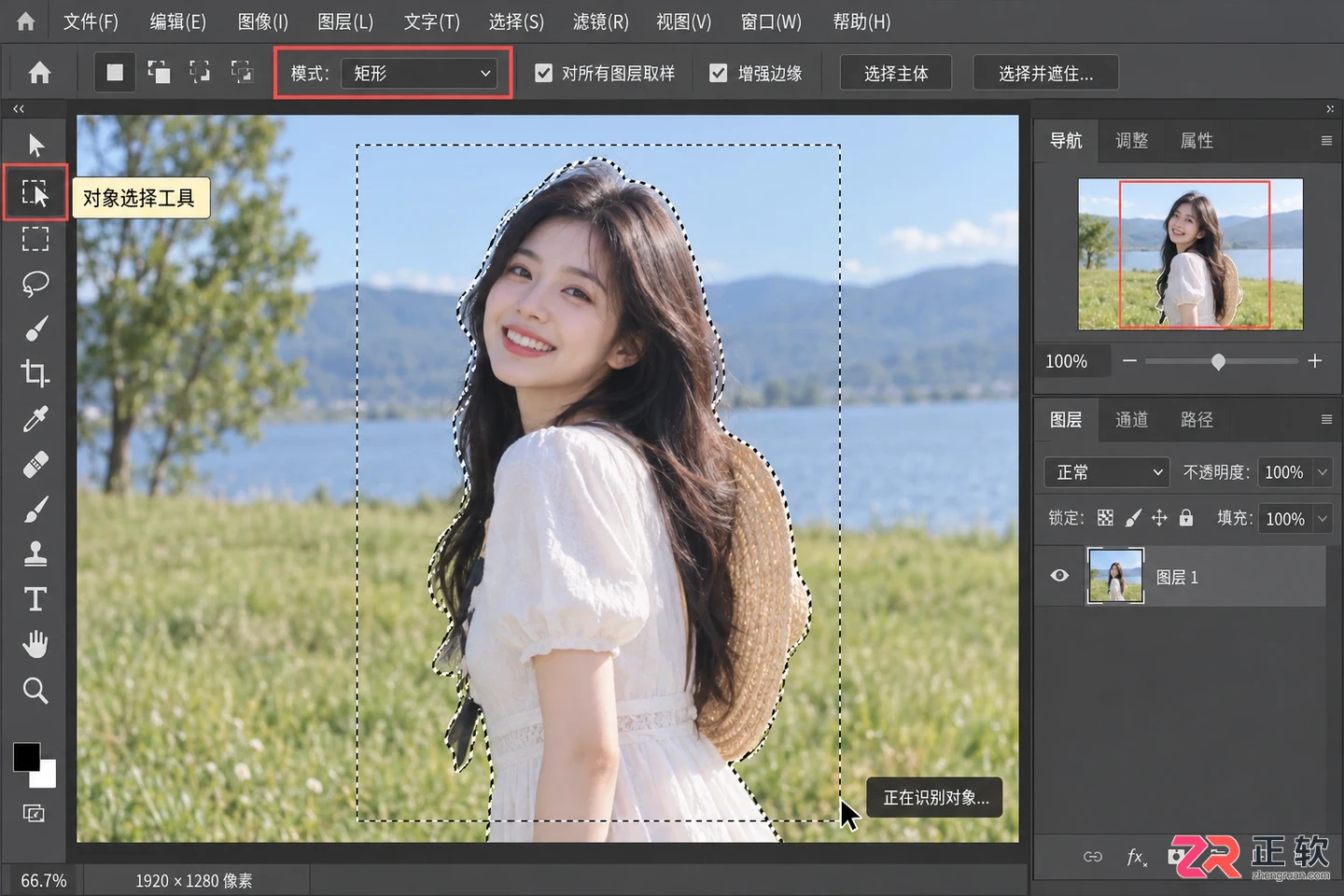Click navigator zoom out minus button

pyautogui.click(x=1129, y=360)
